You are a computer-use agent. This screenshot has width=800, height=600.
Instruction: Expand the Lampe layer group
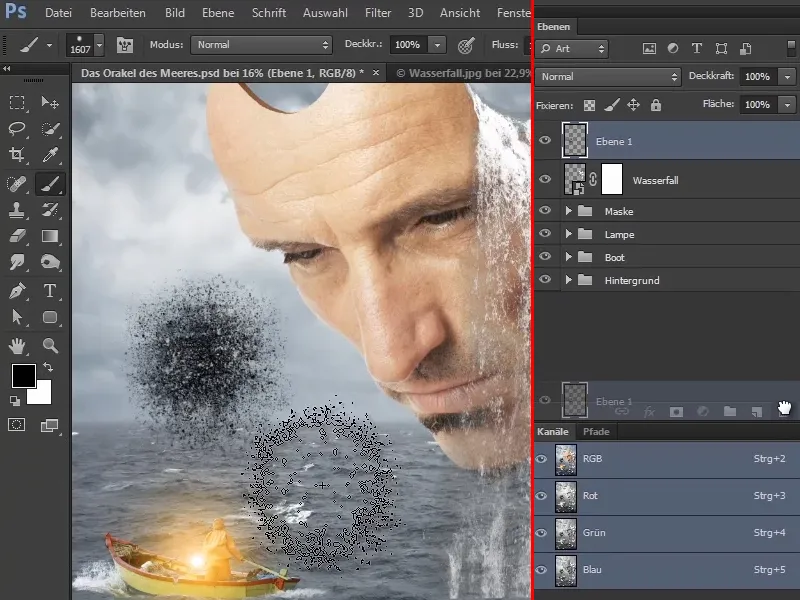(568, 234)
